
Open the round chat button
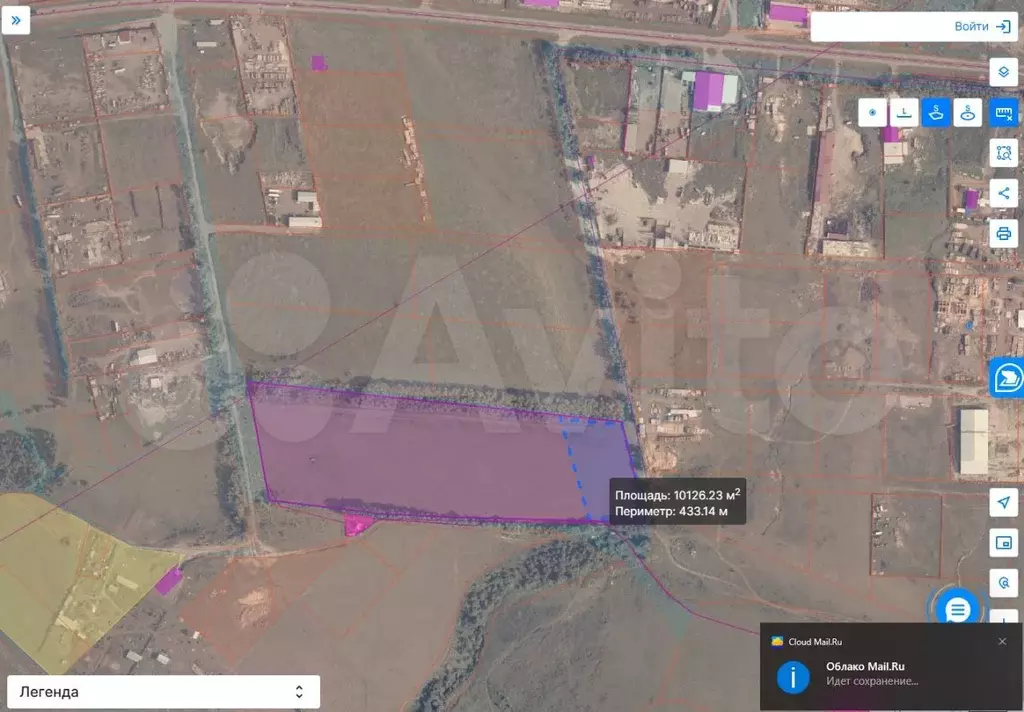pyautogui.click(x=957, y=609)
